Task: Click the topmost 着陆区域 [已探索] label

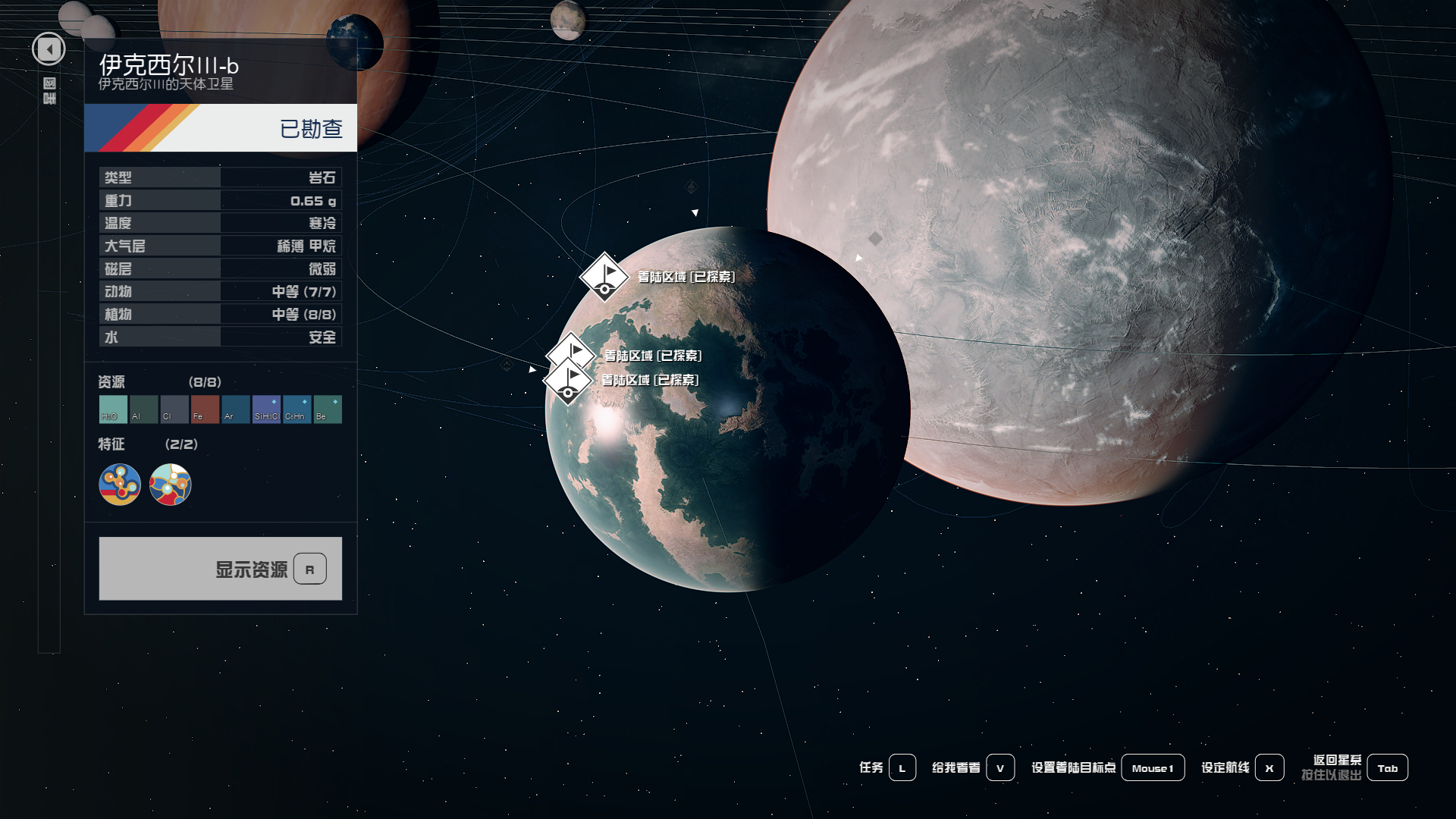Action: pyautogui.click(x=686, y=277)
